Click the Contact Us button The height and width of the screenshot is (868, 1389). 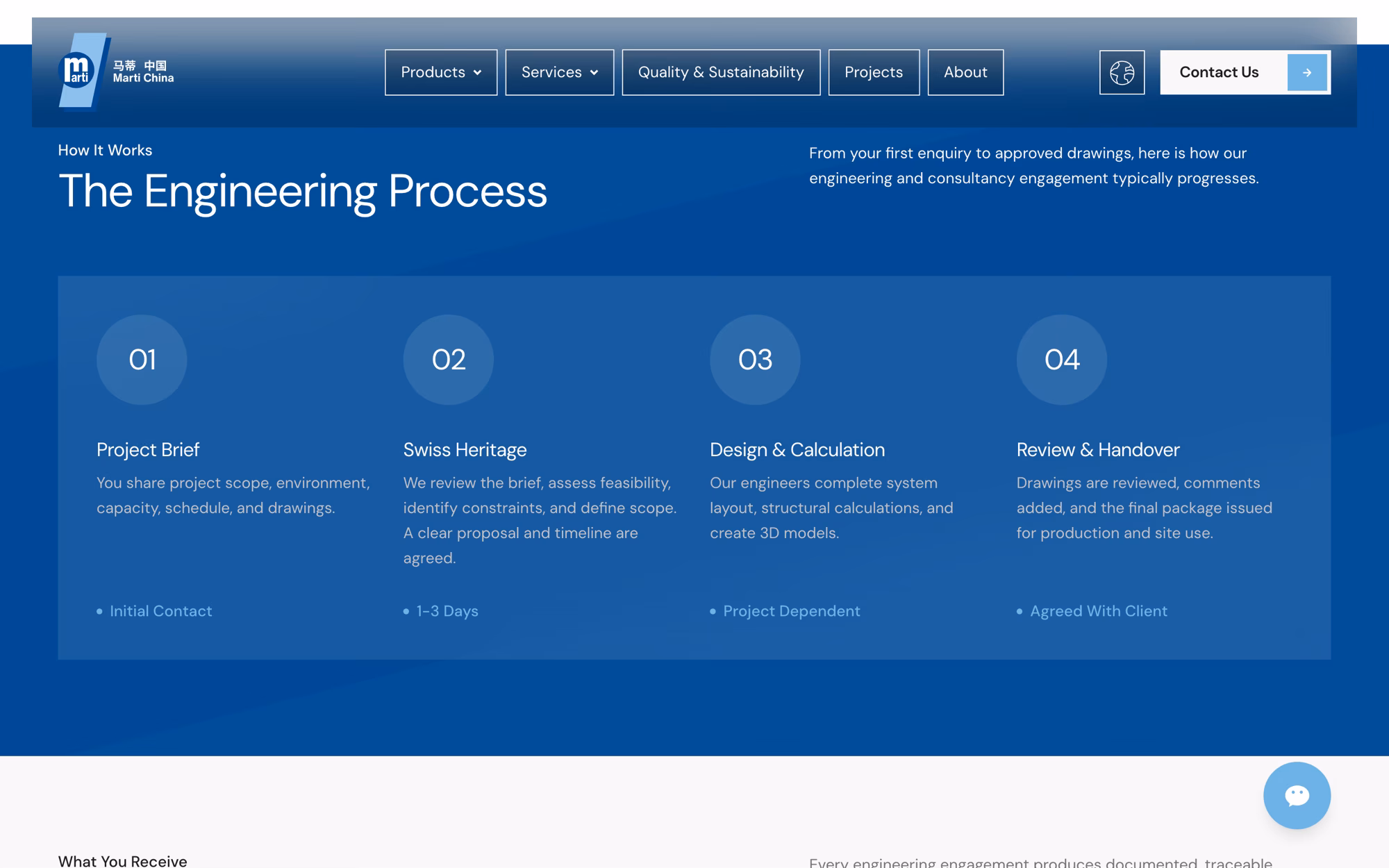[1245, 72]
